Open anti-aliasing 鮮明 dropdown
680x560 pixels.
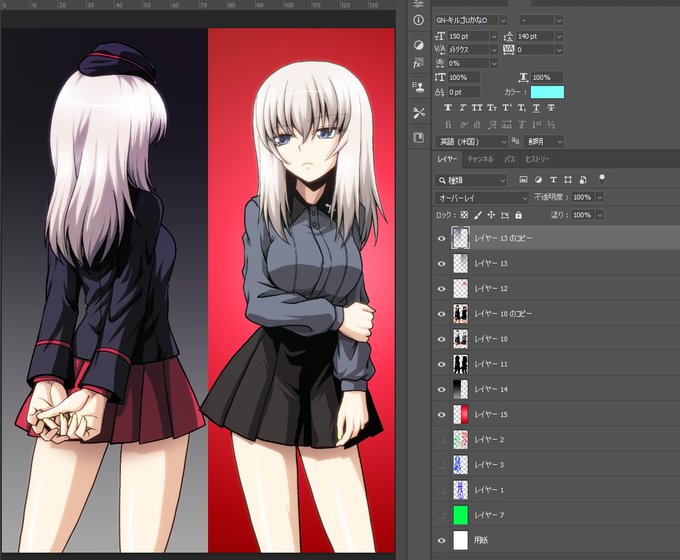[x=544, y=142]
